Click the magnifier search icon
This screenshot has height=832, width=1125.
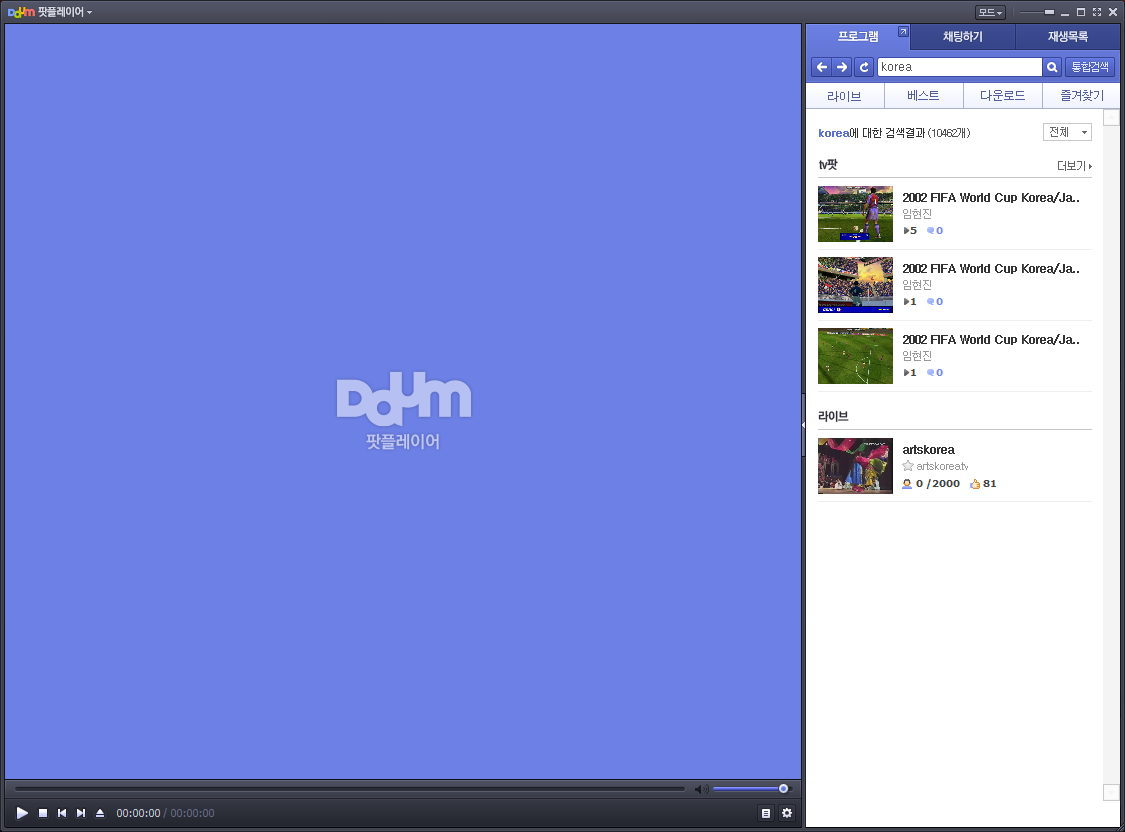point(1052,67)
